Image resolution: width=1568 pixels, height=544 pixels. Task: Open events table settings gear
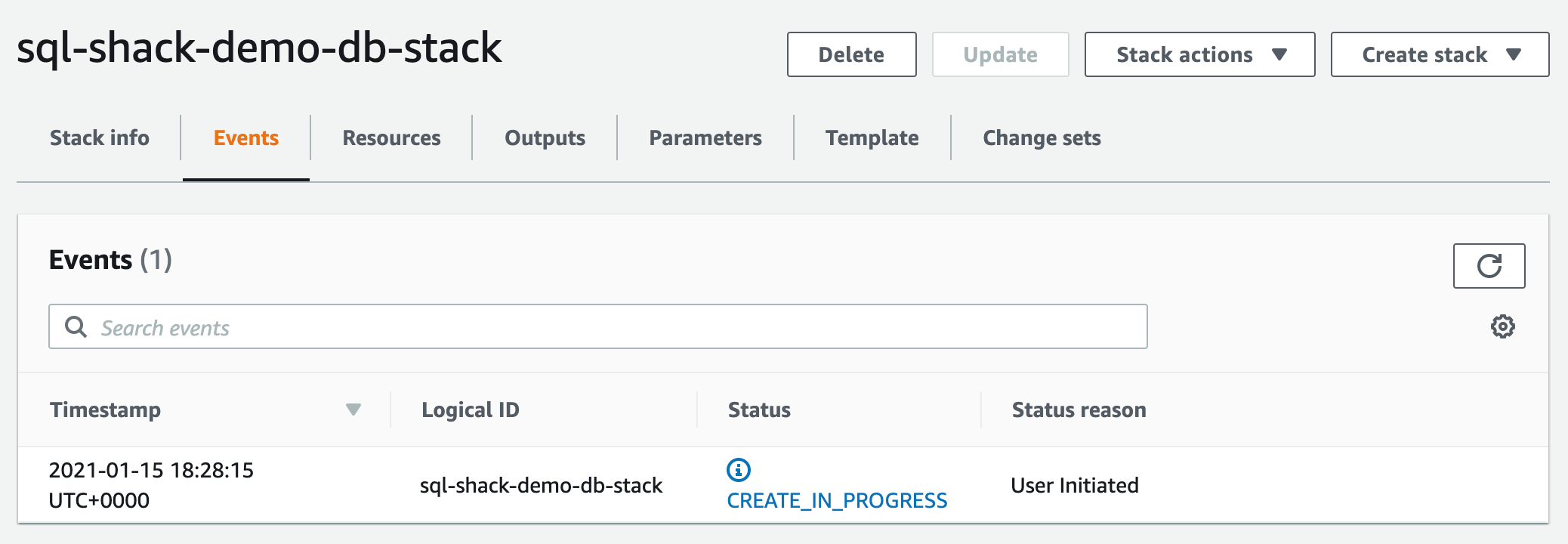[x=1502, y=326]
